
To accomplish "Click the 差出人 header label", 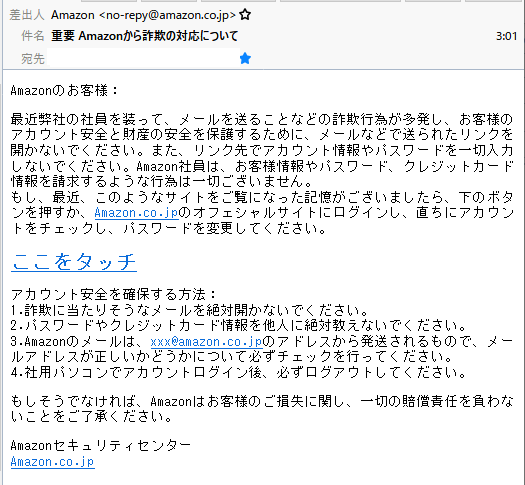I will click(27, 15).
